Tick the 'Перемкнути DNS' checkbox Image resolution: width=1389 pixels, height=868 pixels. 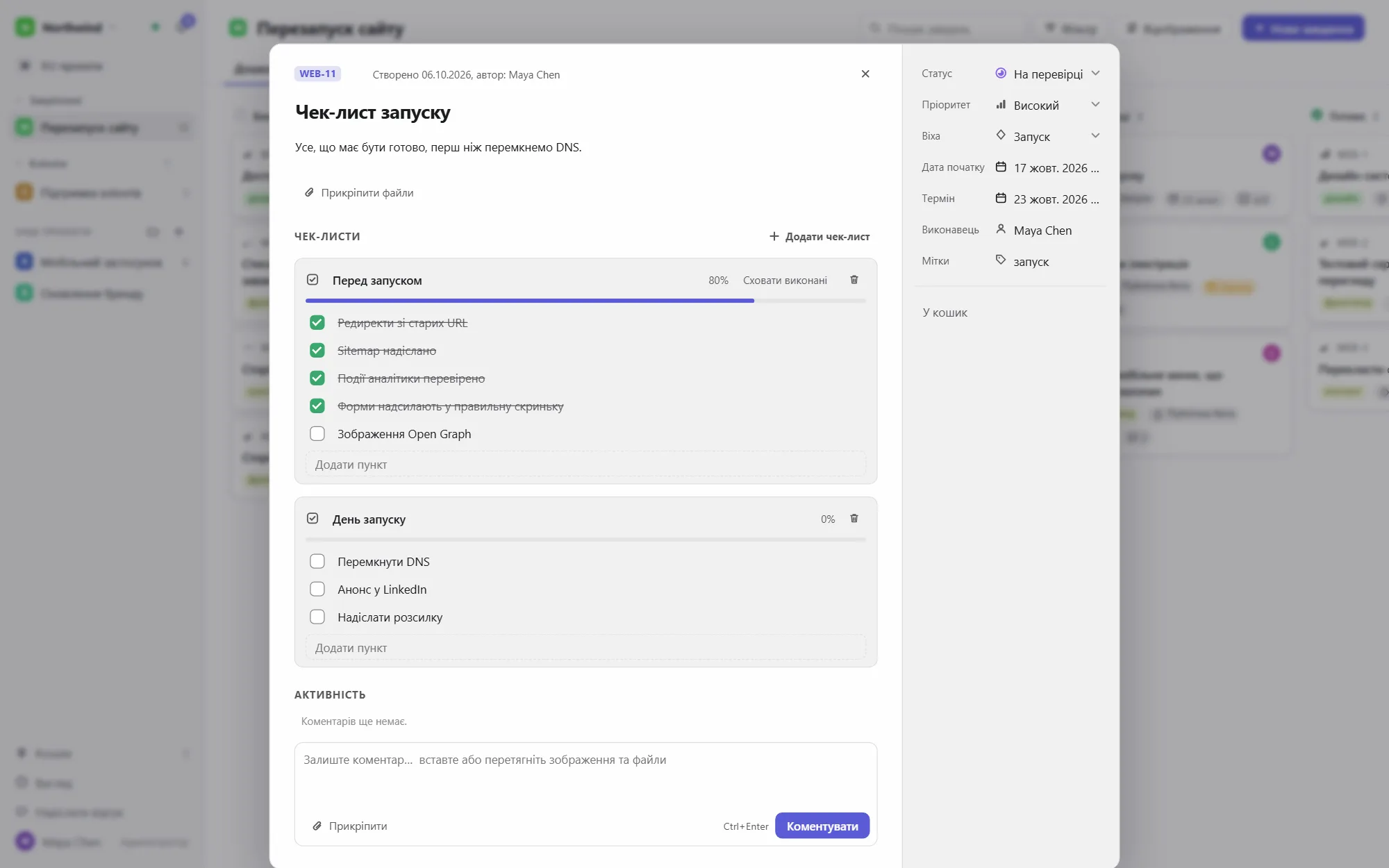point(317,562)
